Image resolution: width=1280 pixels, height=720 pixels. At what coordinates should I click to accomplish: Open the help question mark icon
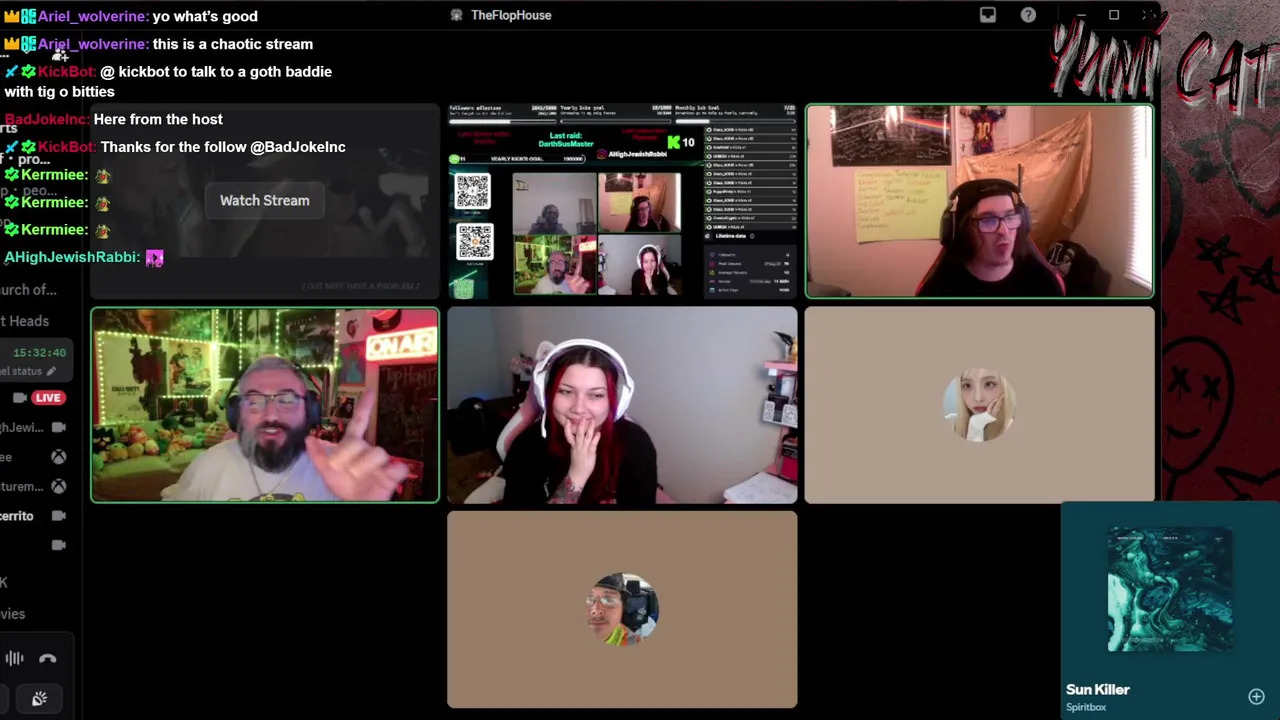(1028, 15)
